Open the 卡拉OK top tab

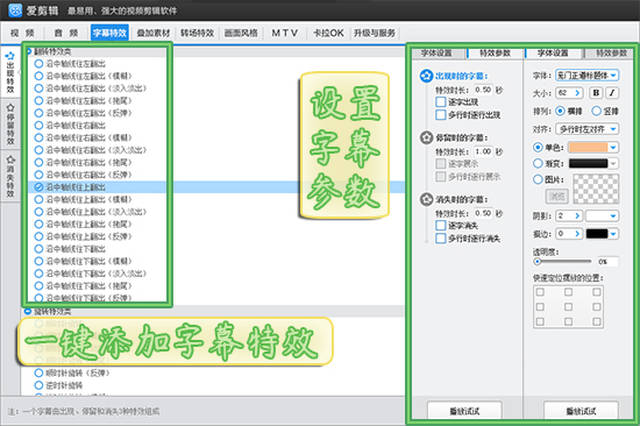(x=328, y=33)
